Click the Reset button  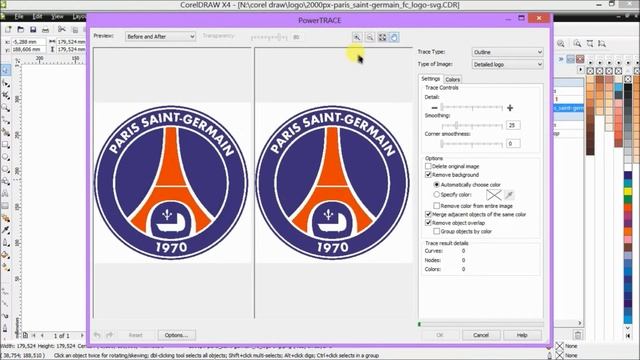136,335
